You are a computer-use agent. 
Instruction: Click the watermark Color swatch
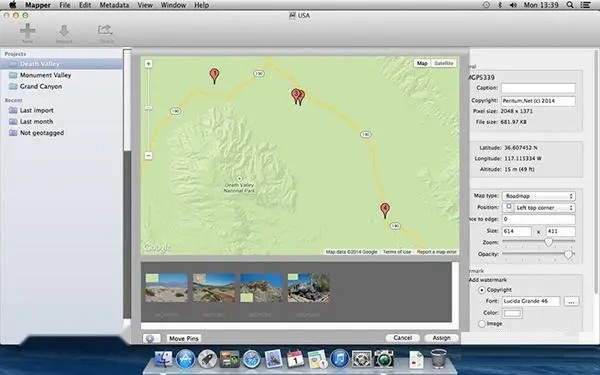tap(512, 313)
